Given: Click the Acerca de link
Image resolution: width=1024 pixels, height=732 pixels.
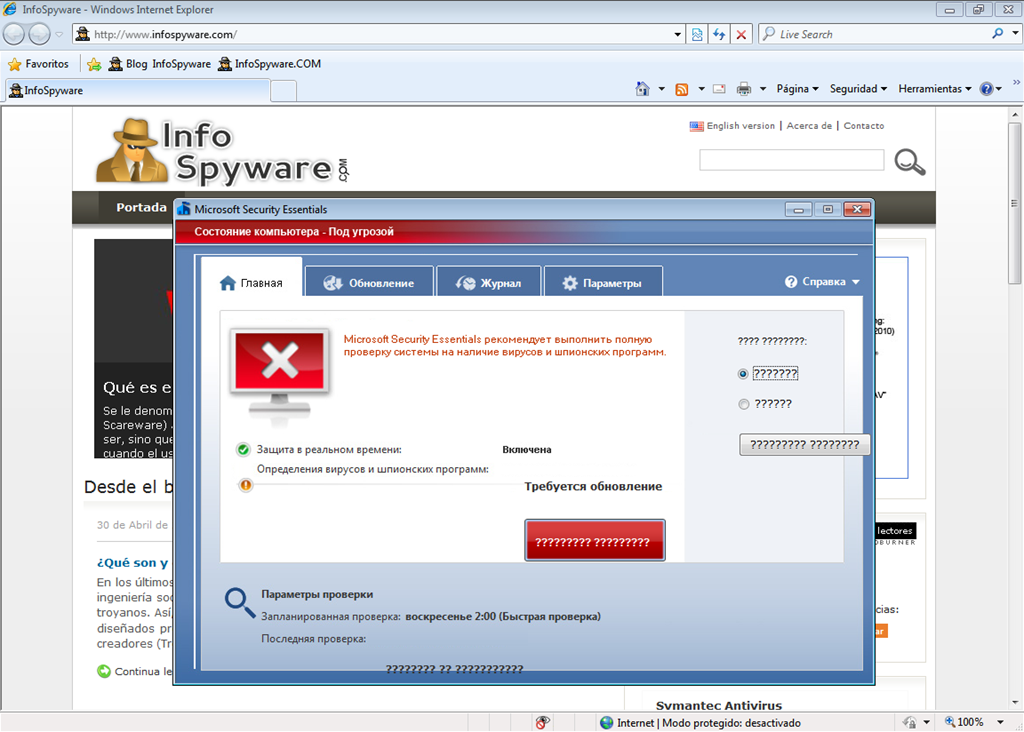Looking at the screenshot, I should [809, 126].
